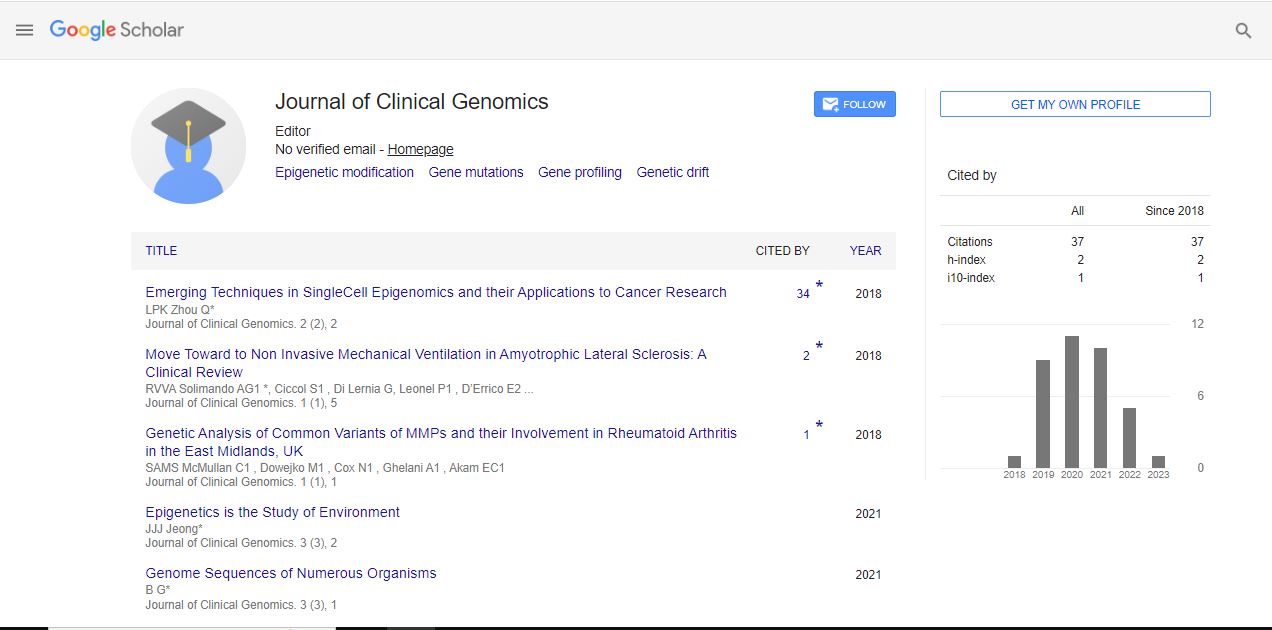The image size is (1272, 630).
Task: Open Epigenetics is the Study of Environment
Action: click(x=272, y=512)
